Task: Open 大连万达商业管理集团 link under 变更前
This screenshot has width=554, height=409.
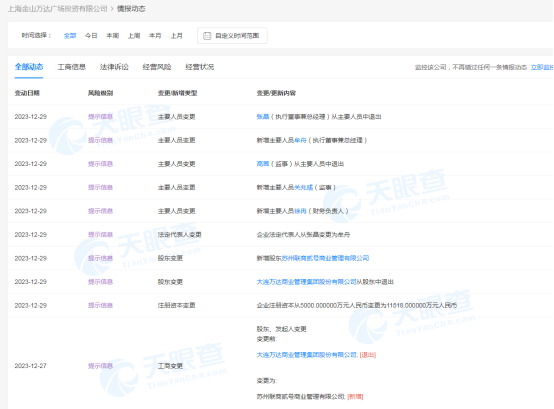Action: [x=306, y=355]
